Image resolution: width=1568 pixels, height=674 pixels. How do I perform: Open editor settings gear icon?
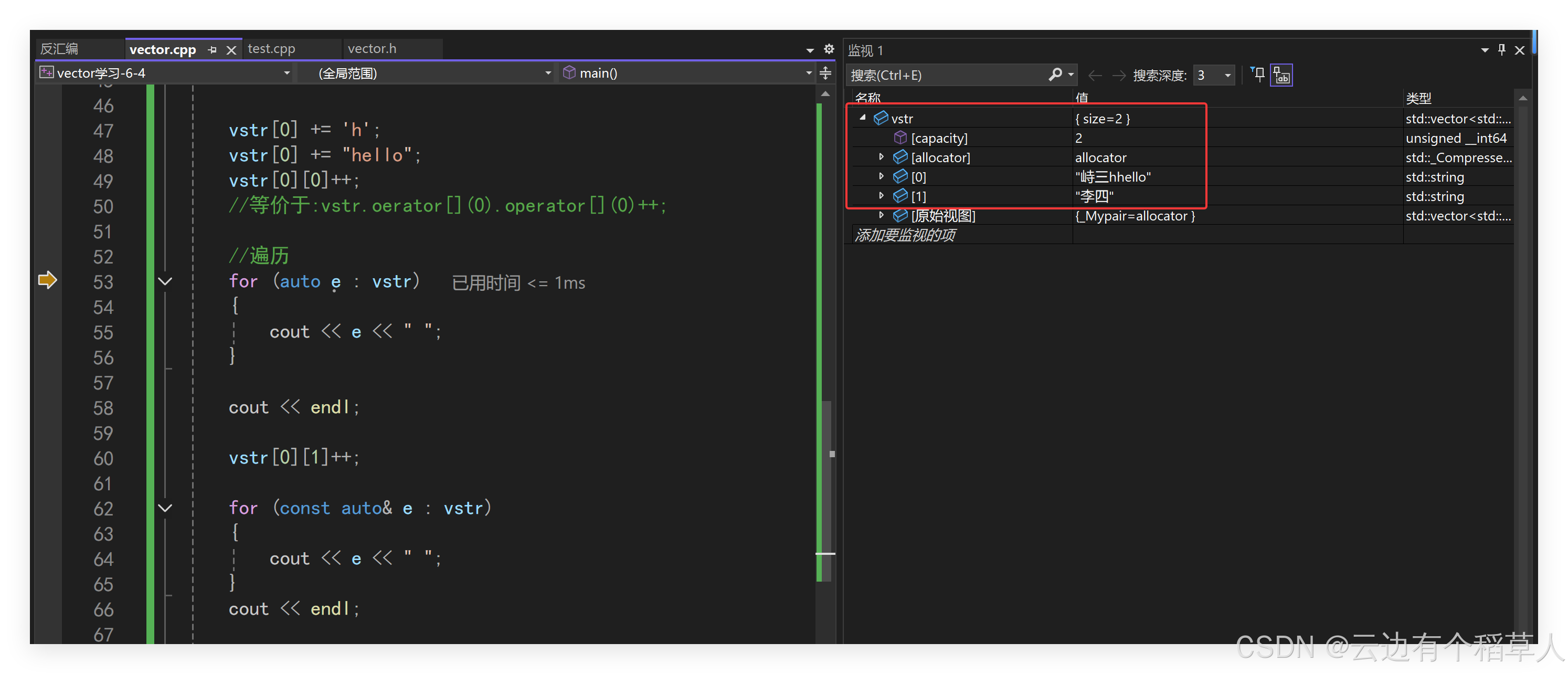pyautogui.click(x=829, y=49)
